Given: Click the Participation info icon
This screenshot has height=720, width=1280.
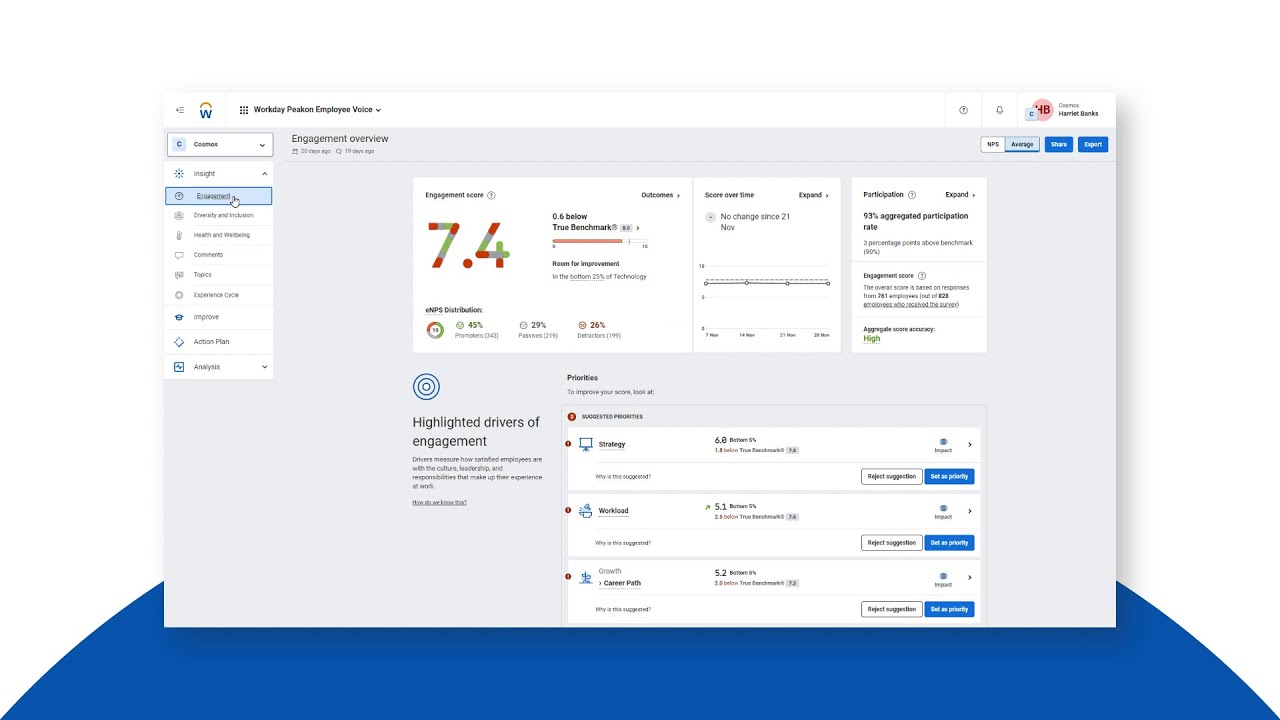Looking at the screenshot, I should [912, 195].
